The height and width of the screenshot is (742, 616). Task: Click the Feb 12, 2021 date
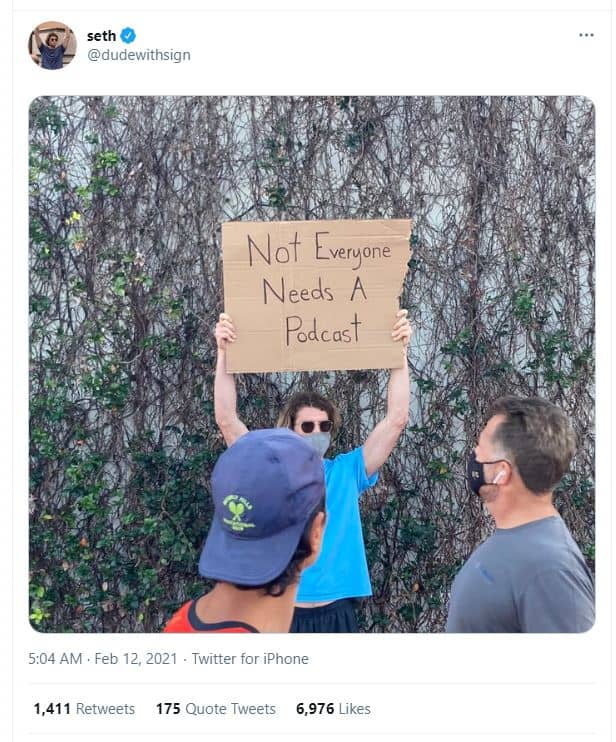tap(136, 659)
